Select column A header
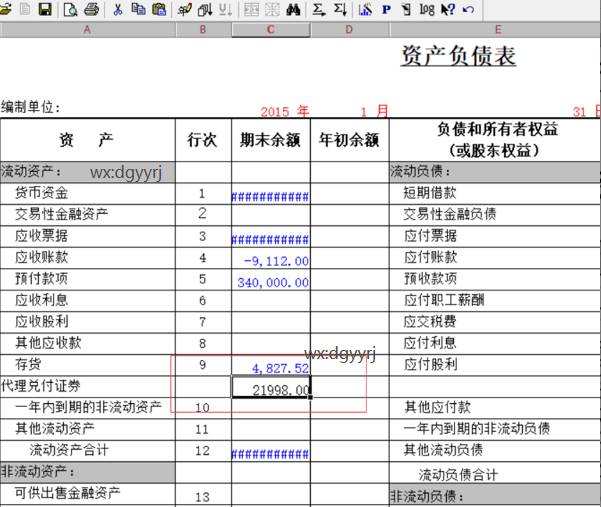The image size is (601, 507). tap(87, 30)
